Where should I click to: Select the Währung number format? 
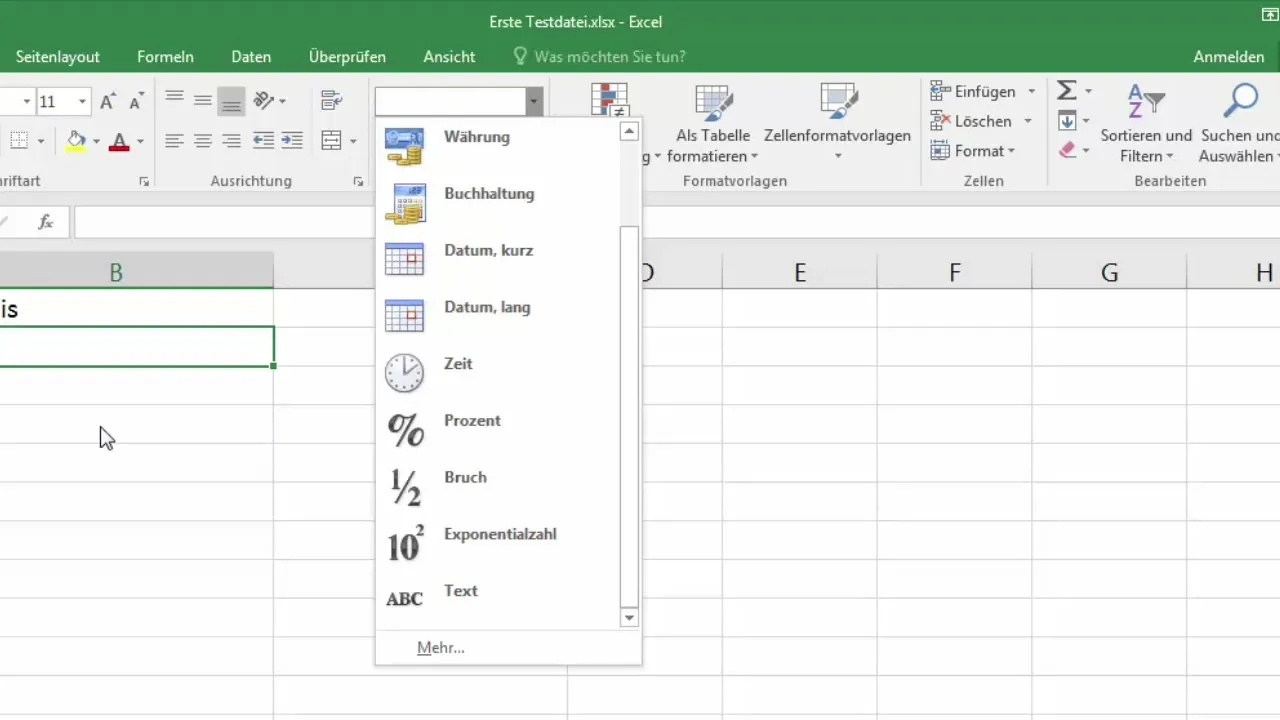[x=498, y=145]
